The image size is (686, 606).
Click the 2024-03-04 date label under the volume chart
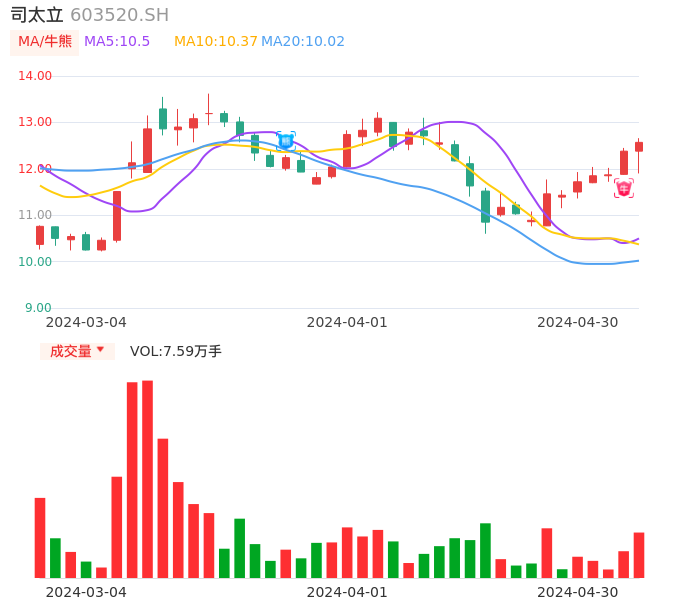(86, 592)
